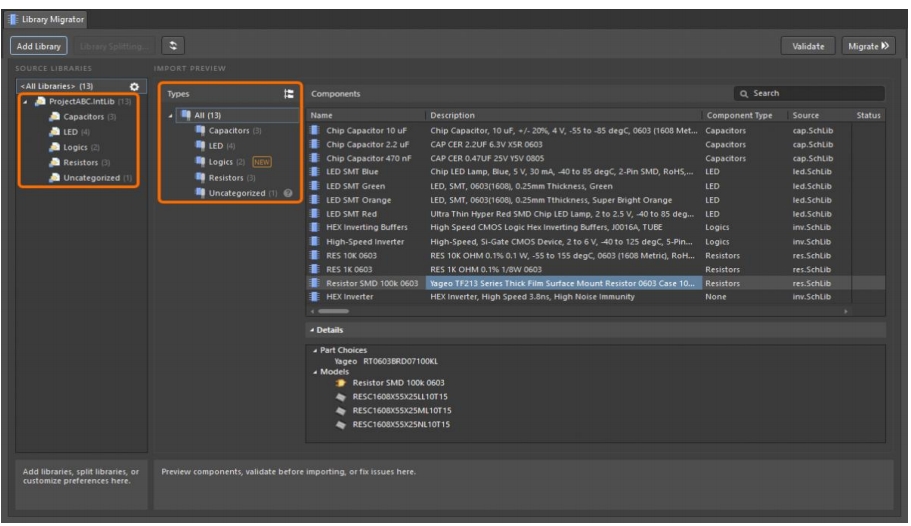Click the horizontal scrollbar in components table
The height and width of the screenshot is (526, 911).
pos(333,312)
